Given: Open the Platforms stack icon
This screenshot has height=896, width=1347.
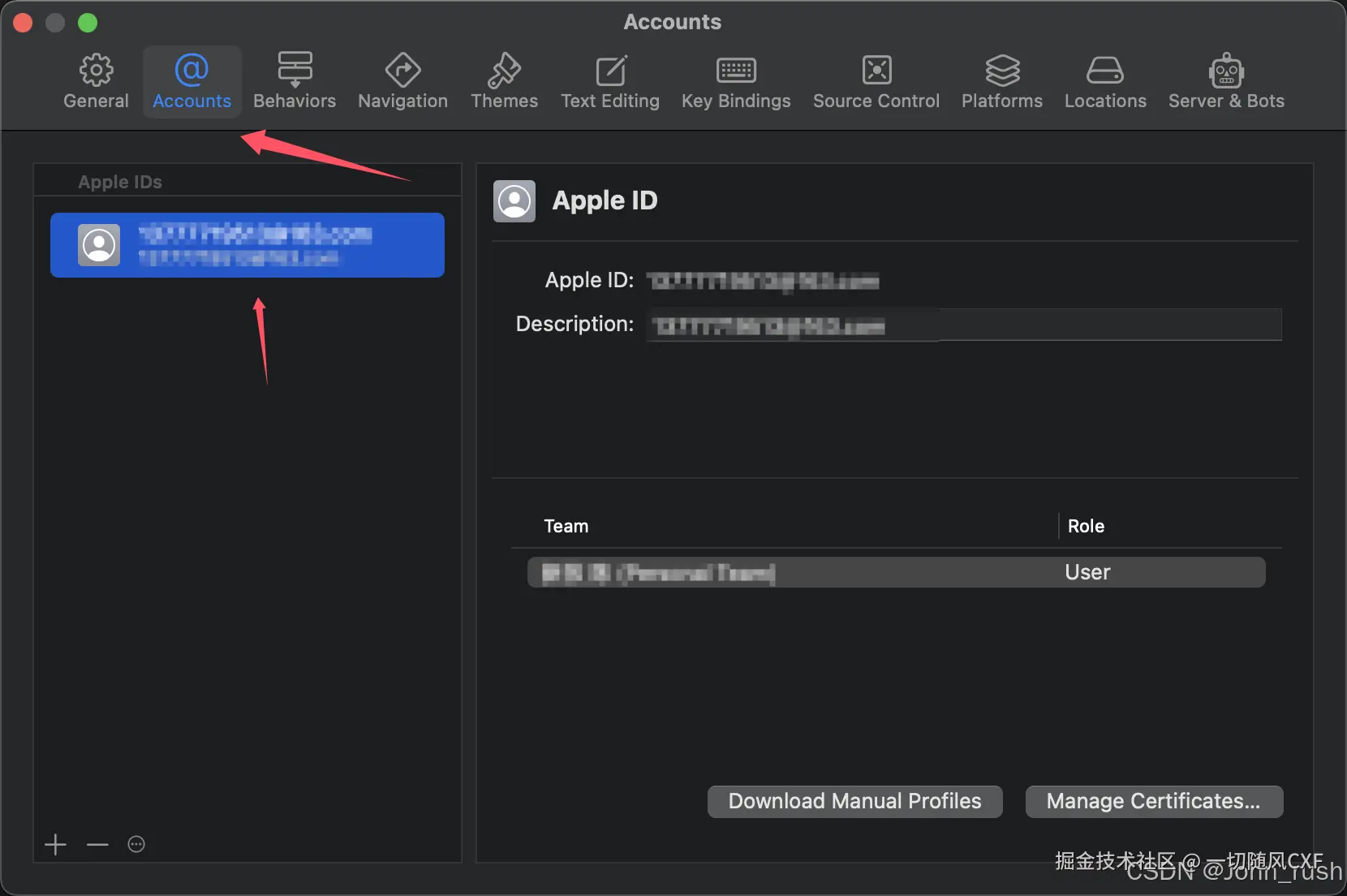Looking at the screenshot, I should (1002, 70).
